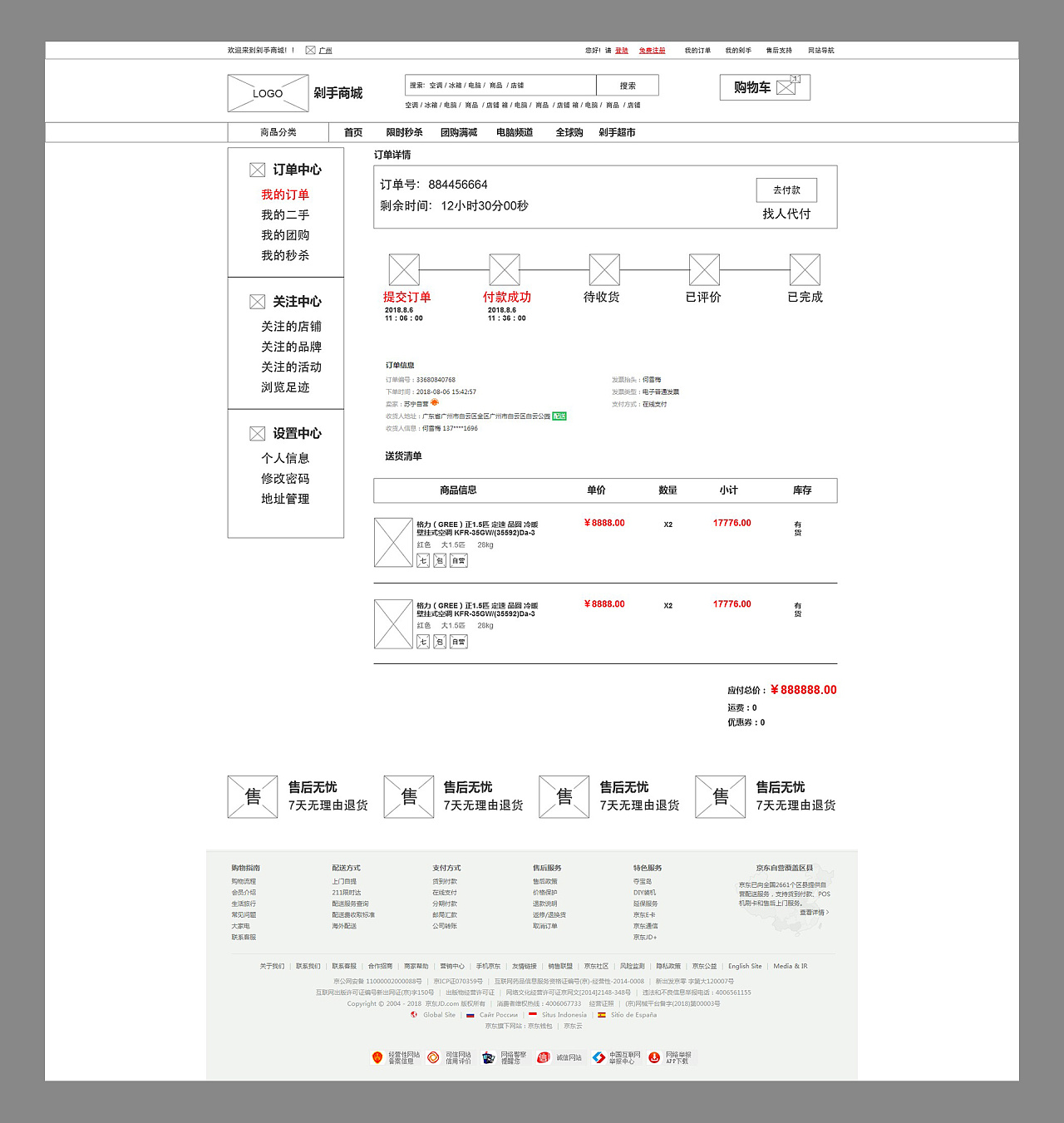Open 全球购 navigation tab
This screenshot has width=1064, height=1123.
pyautogui.click(x=569, y=133)
